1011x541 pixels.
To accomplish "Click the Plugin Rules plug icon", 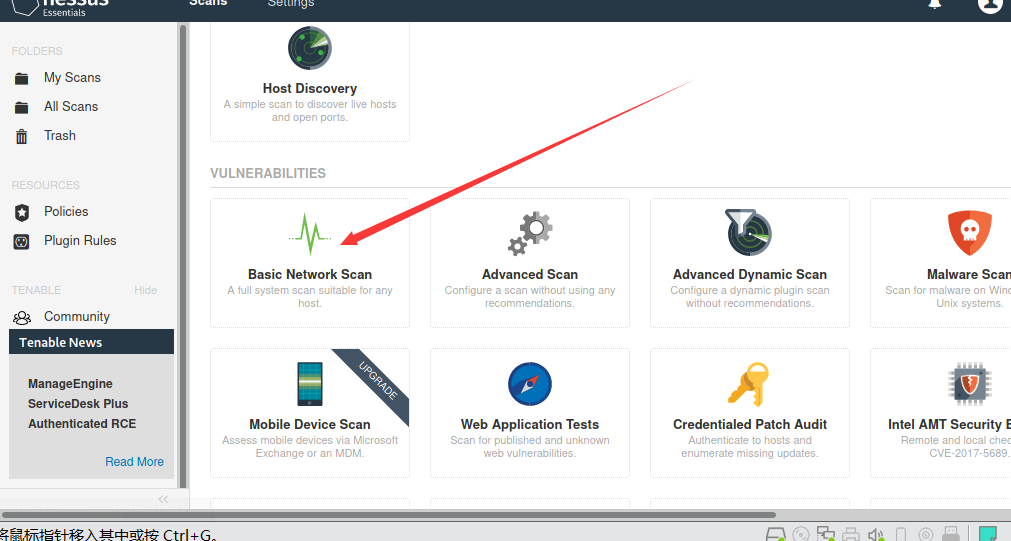I will pyautogui.click(x=21, y=242).
